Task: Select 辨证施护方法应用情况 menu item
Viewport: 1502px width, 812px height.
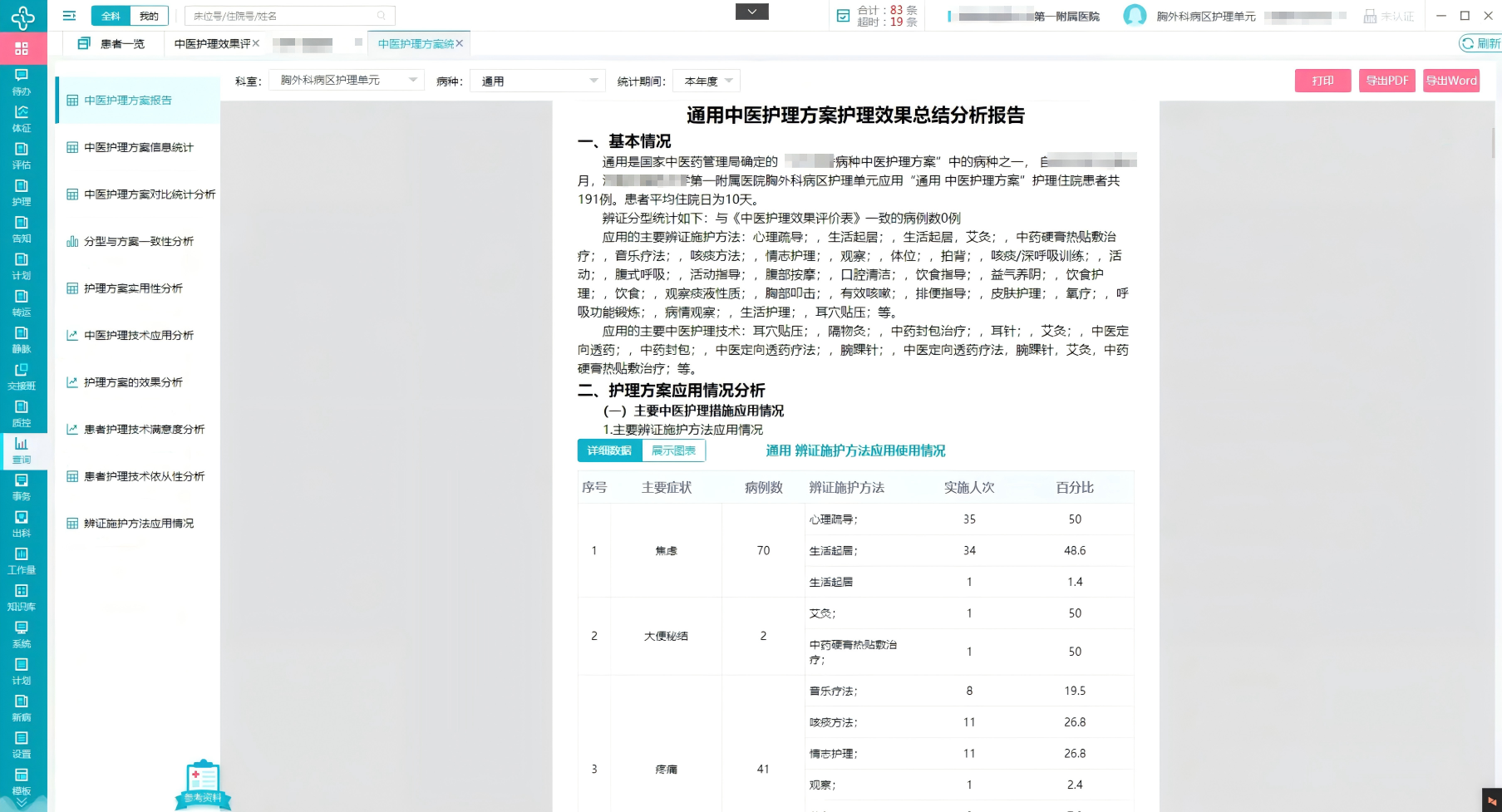Action: (x=138, y=524)
